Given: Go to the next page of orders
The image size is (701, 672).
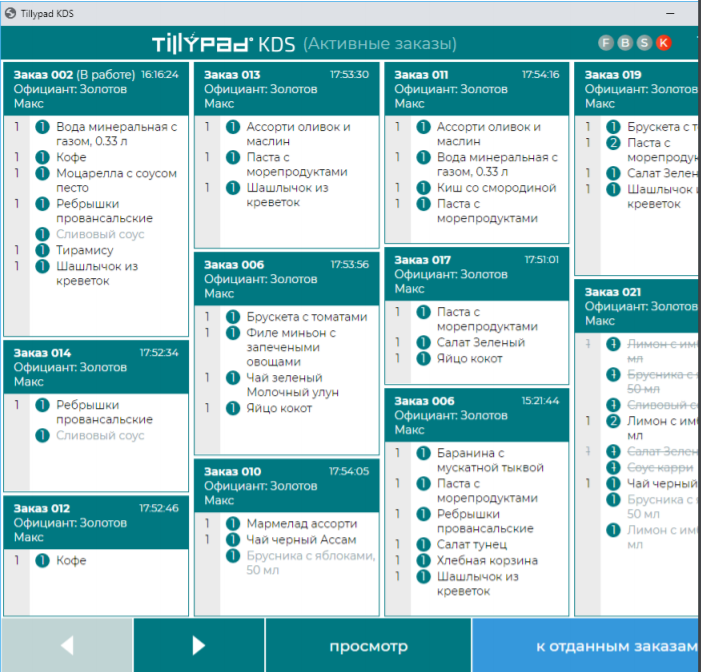Looking at the screenshot, I should [x=198, y=645].
